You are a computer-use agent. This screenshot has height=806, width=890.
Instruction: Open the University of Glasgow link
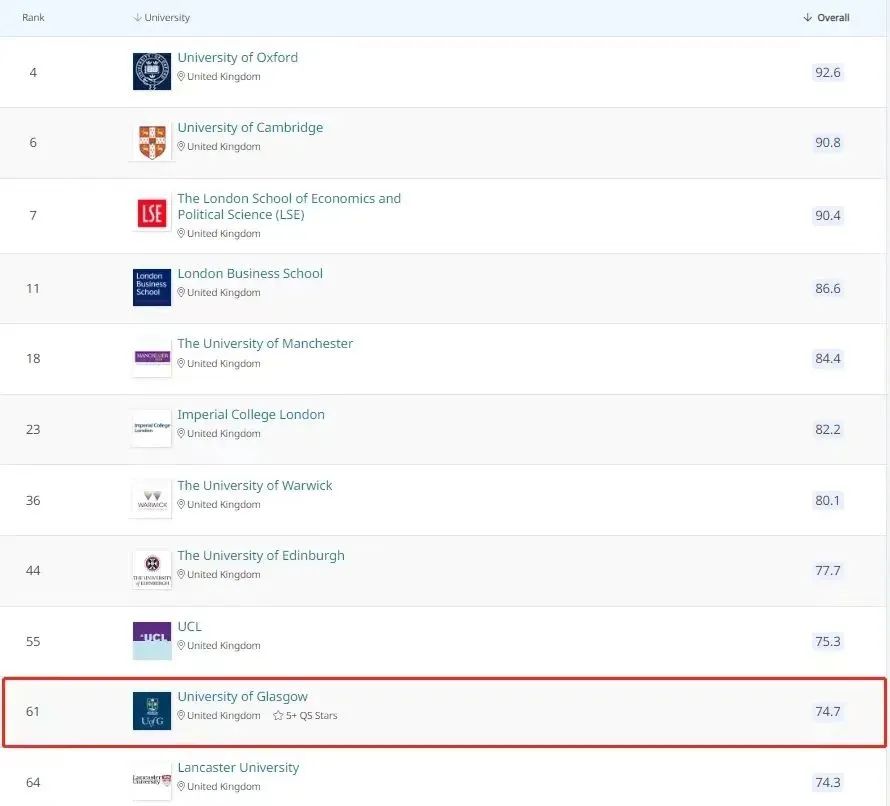[242, 696]
